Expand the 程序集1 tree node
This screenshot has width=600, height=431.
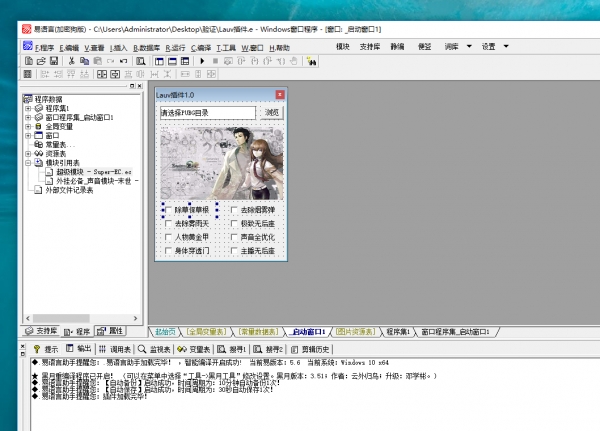pyautogui.click(x=28, y=108)
